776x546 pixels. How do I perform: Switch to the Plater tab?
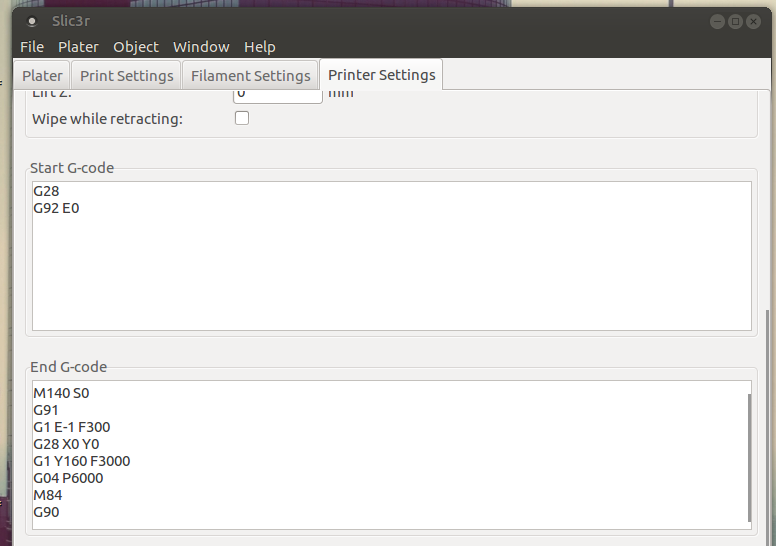click(x=42, y=76)
